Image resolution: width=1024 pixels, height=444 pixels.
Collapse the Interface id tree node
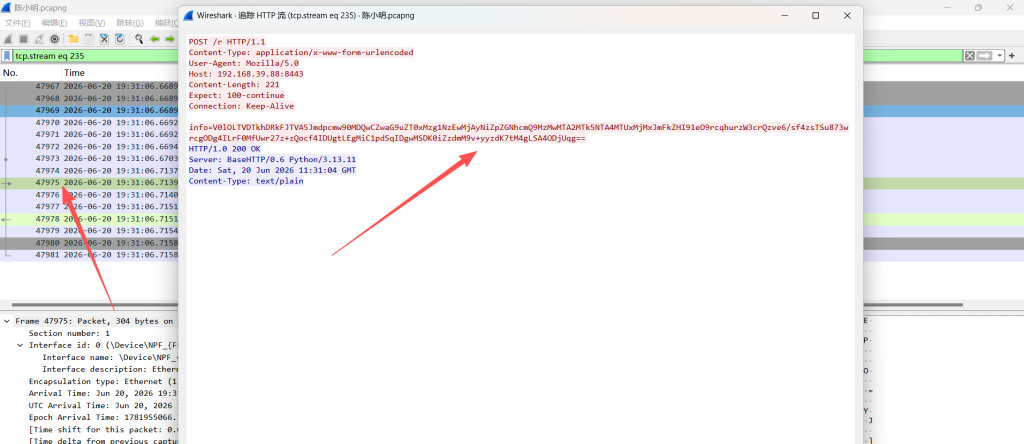click(20, 345)
